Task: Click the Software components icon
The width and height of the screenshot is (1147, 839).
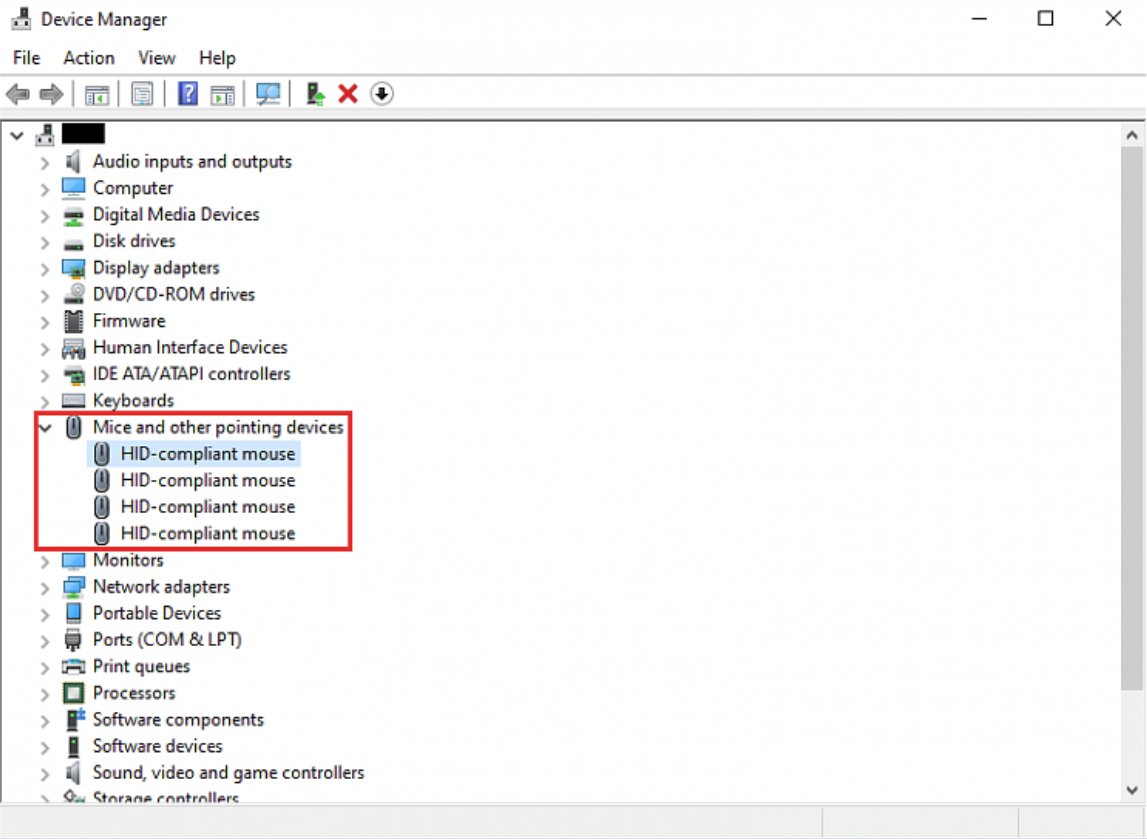Action: 75,720
